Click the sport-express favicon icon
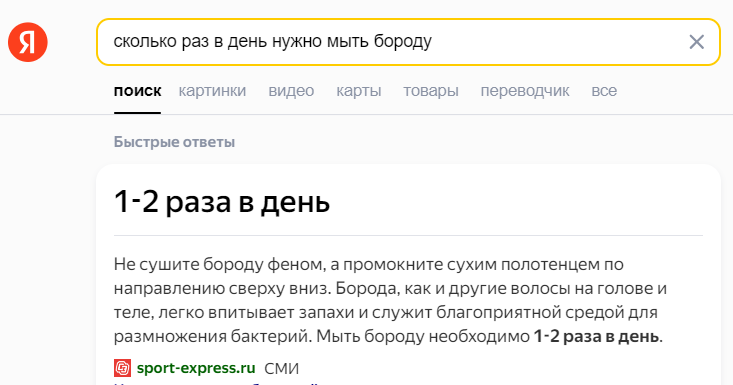The width and height of the screenshot is (733, 385). click(x=122, y=368)
